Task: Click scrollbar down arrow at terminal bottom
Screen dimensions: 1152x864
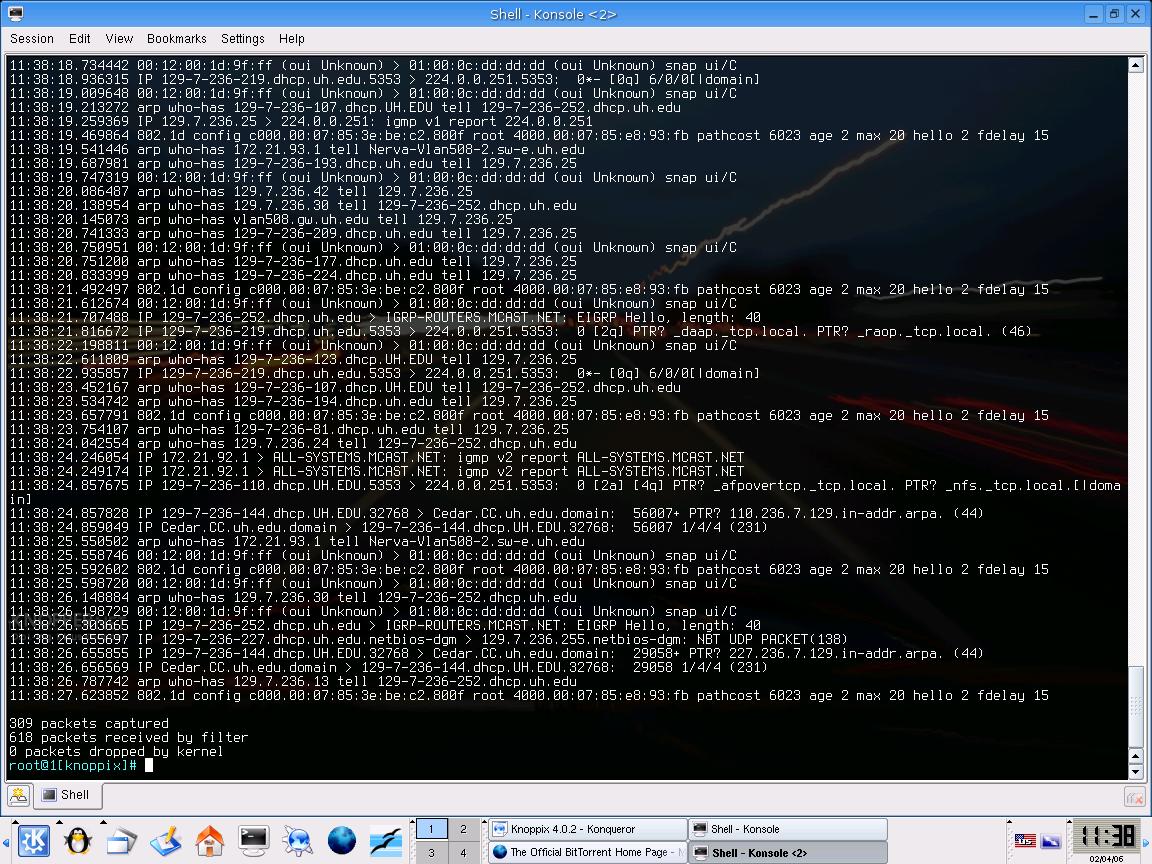Action: click(x=1136, y=771)
